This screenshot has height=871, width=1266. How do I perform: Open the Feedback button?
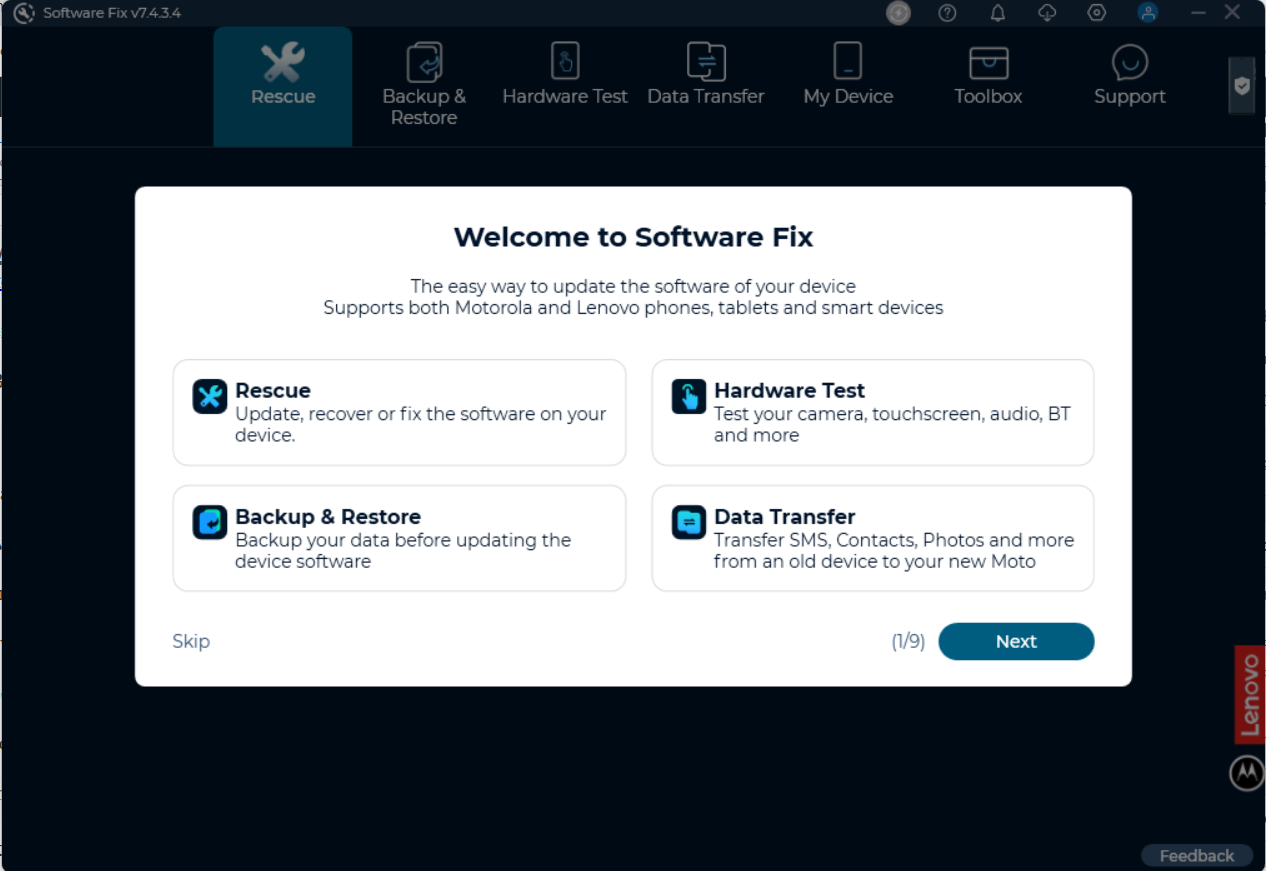[1197, 855]
